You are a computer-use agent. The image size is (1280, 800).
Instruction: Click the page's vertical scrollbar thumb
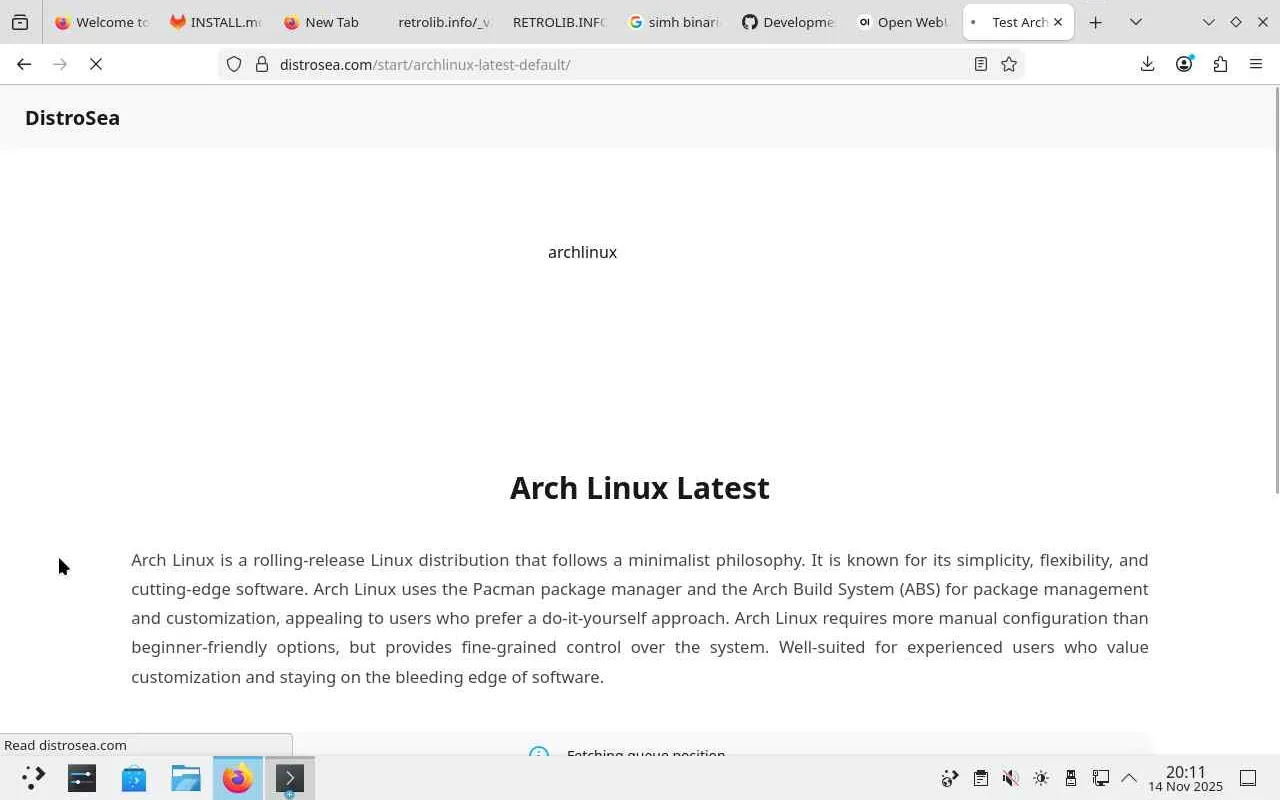point(1276,290)
